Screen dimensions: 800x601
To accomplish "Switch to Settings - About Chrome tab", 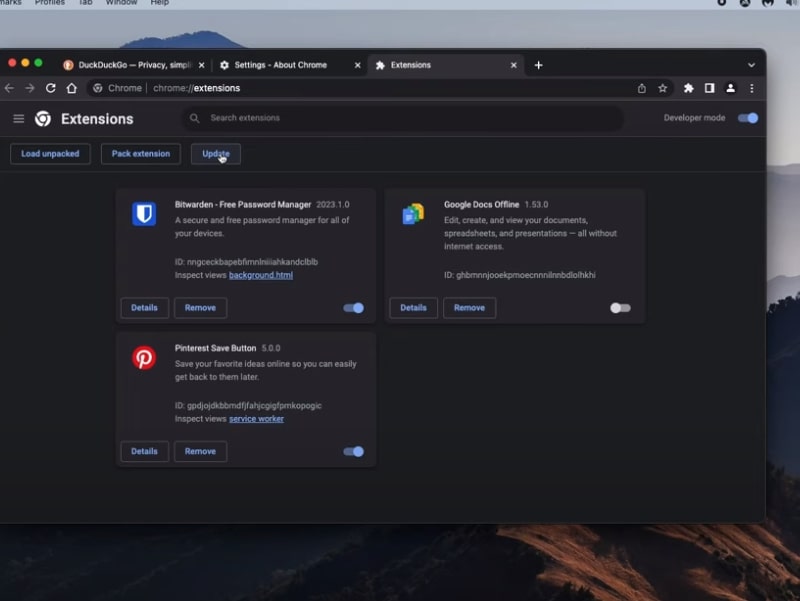I will [x=280, y=65].
